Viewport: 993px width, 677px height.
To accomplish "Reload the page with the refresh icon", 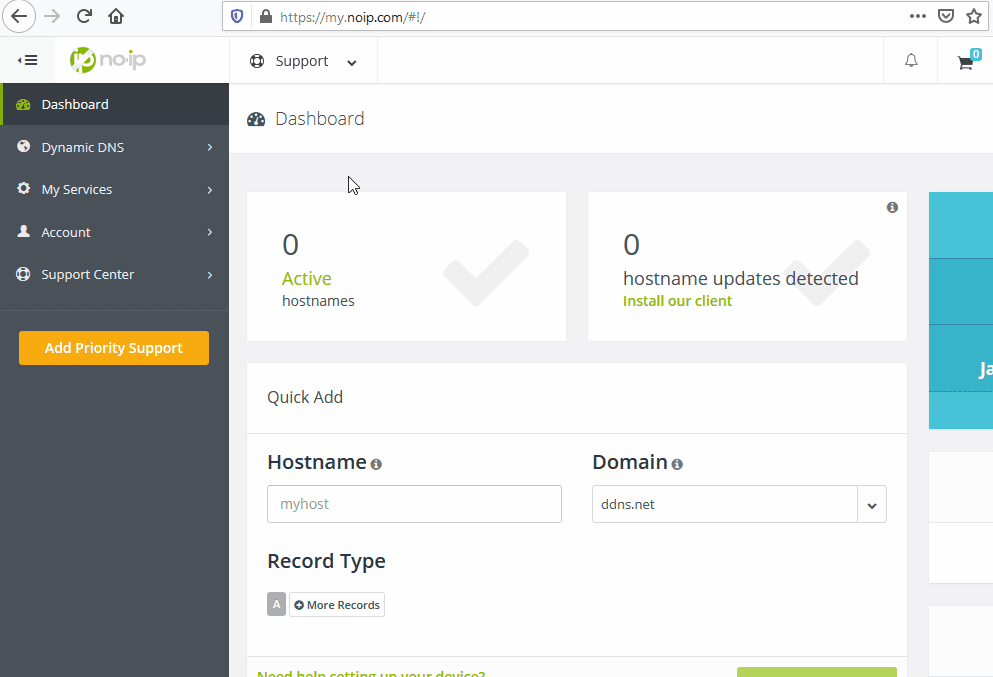I will tap(84, 16).
